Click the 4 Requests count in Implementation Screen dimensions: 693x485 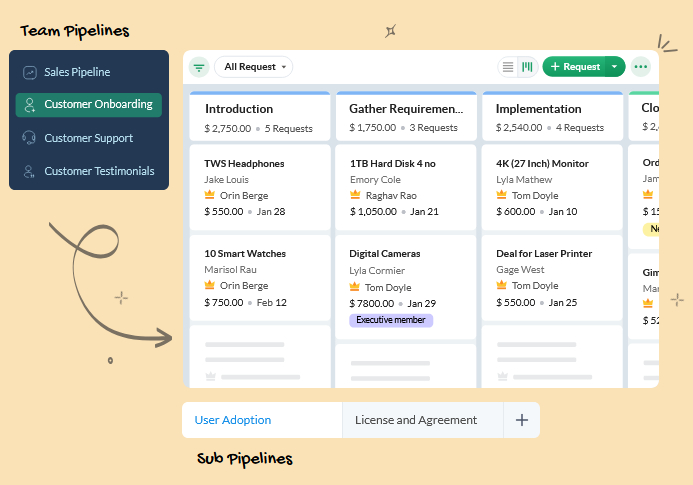(580, 128)
